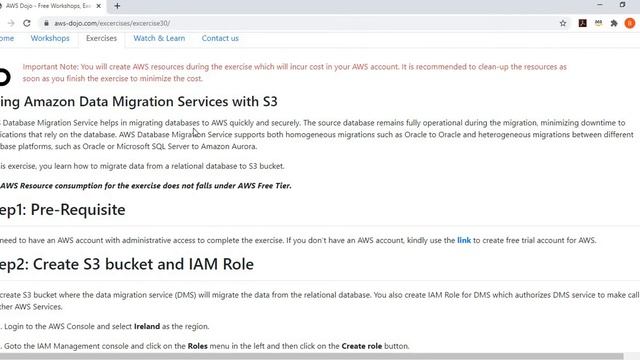
Task: Click the AWS Dojo logo at left
Action: (x=5, y=77)
